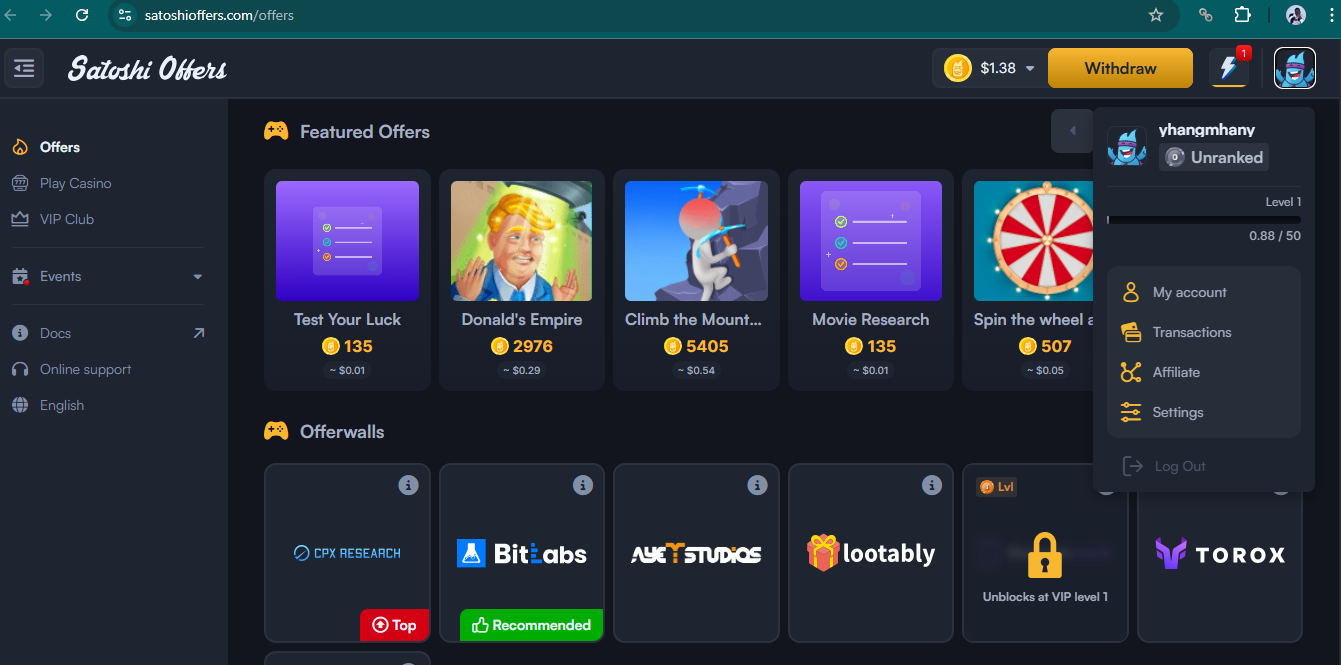Click the info icon on BitLabs card
The height and width of the screenshot is (665, 1341).
[583, 485]
